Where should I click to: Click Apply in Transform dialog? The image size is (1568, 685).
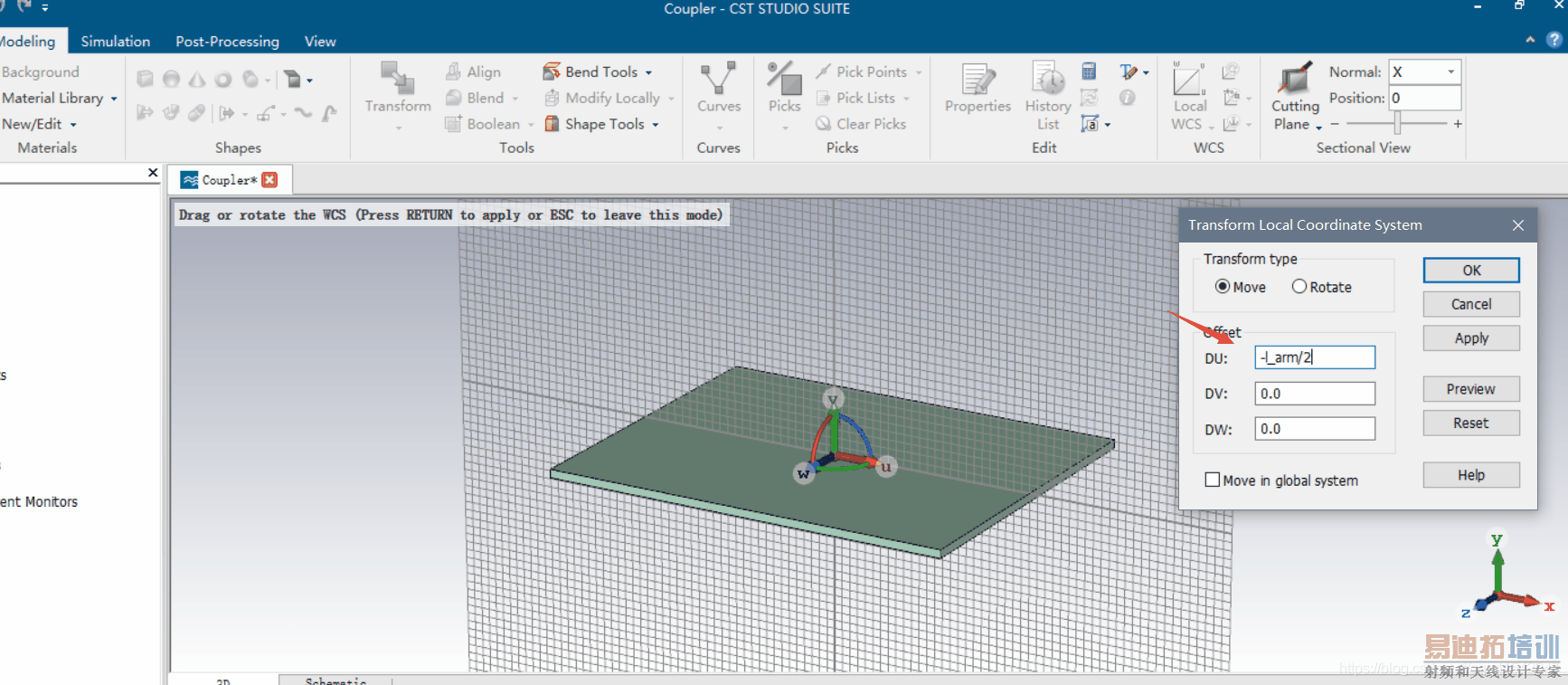tap(1471, 338)
